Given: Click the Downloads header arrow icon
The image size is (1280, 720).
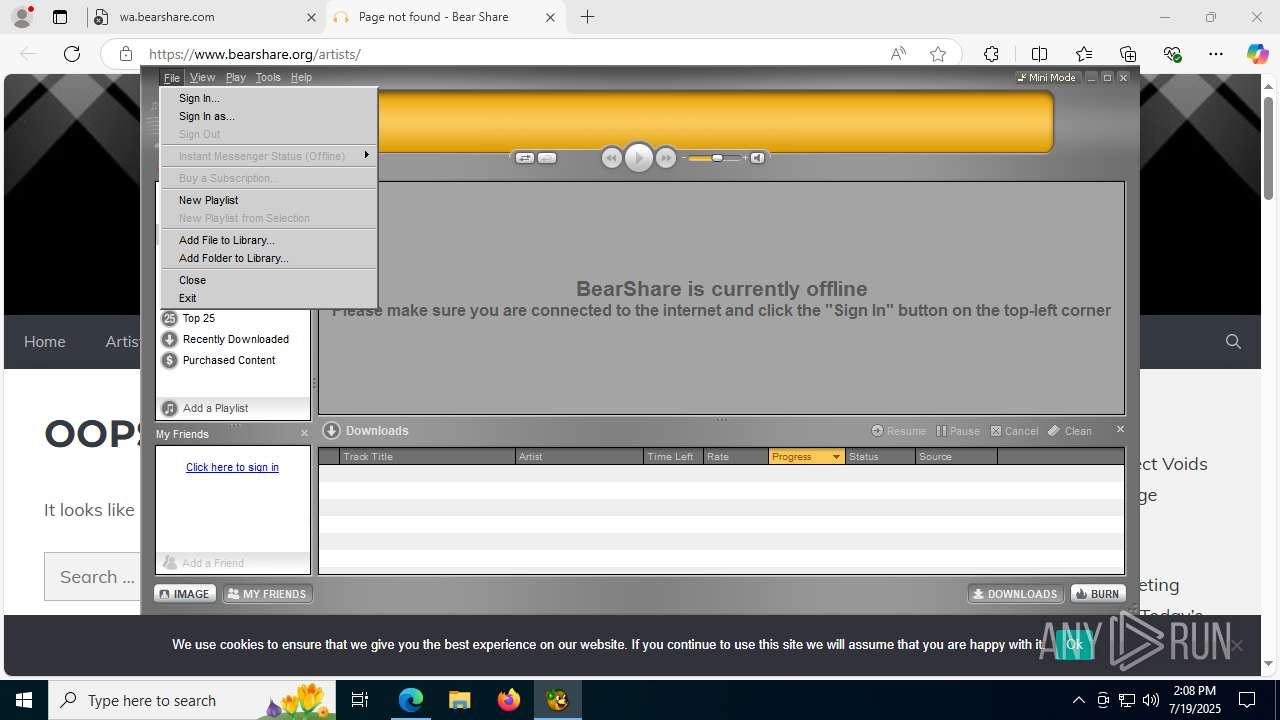Looking at the screenshot, I should click(332, 430).
